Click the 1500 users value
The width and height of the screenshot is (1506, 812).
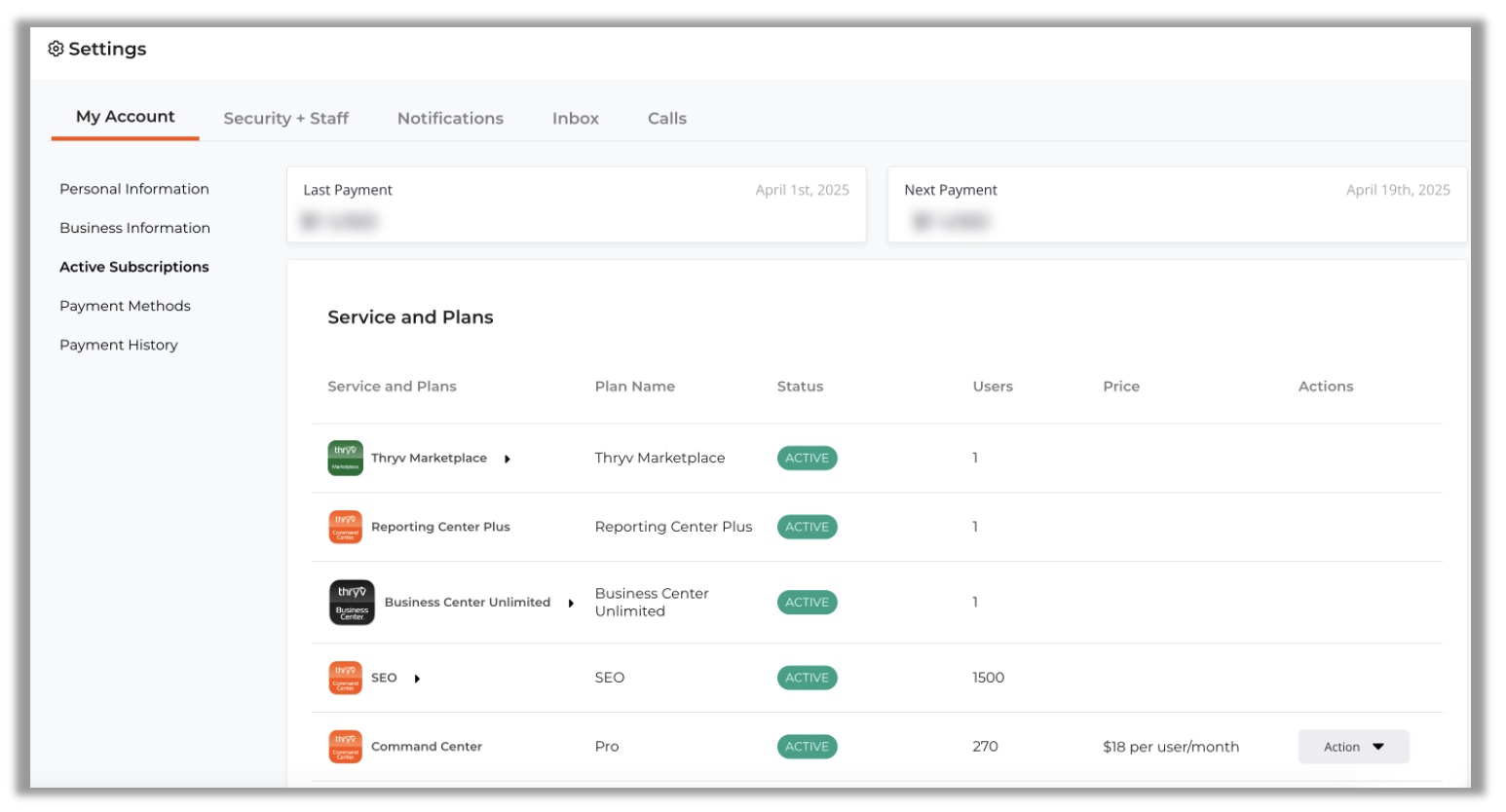coord(988,679)
